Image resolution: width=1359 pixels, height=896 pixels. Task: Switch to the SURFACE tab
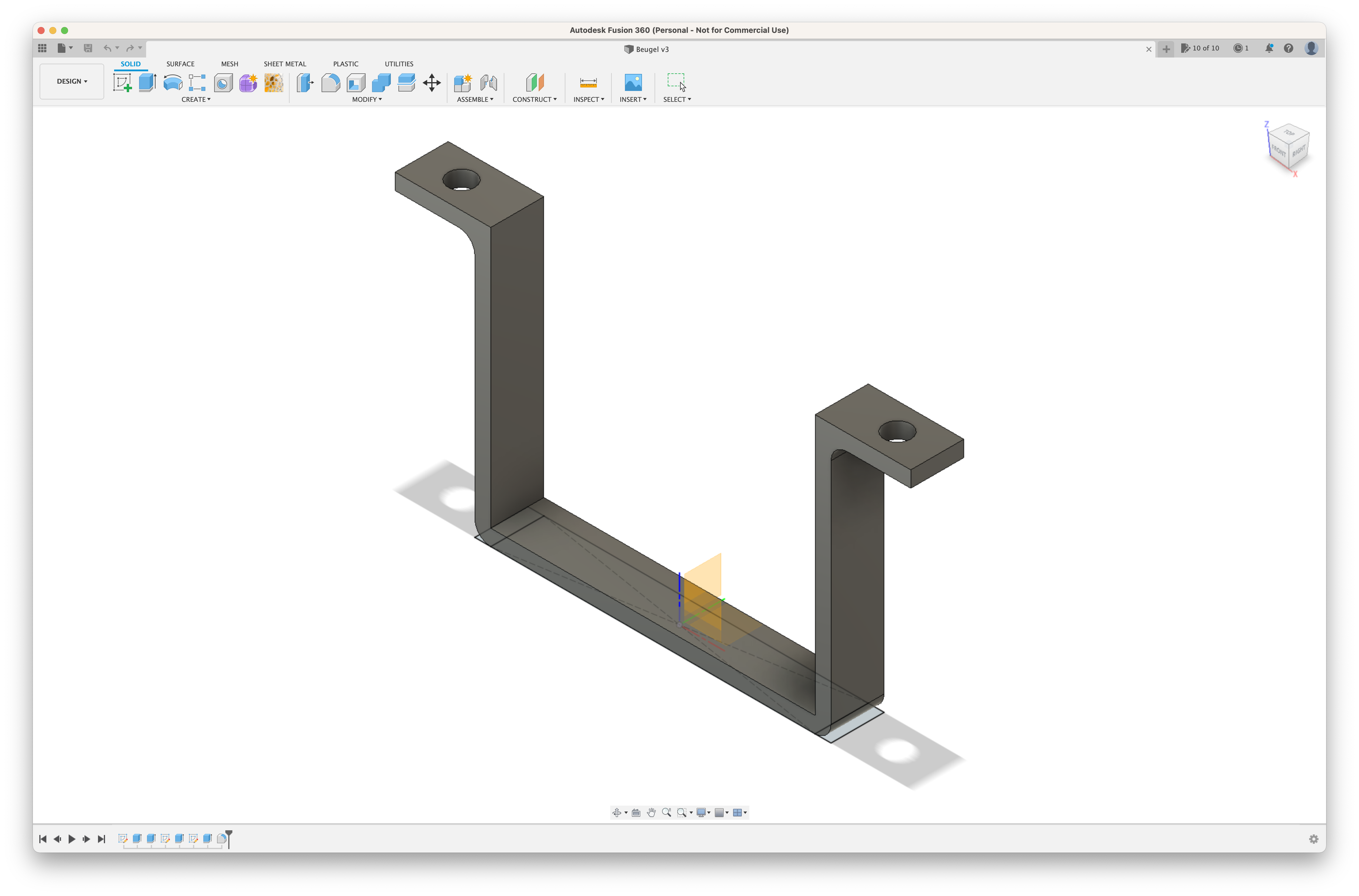(180, 64)
